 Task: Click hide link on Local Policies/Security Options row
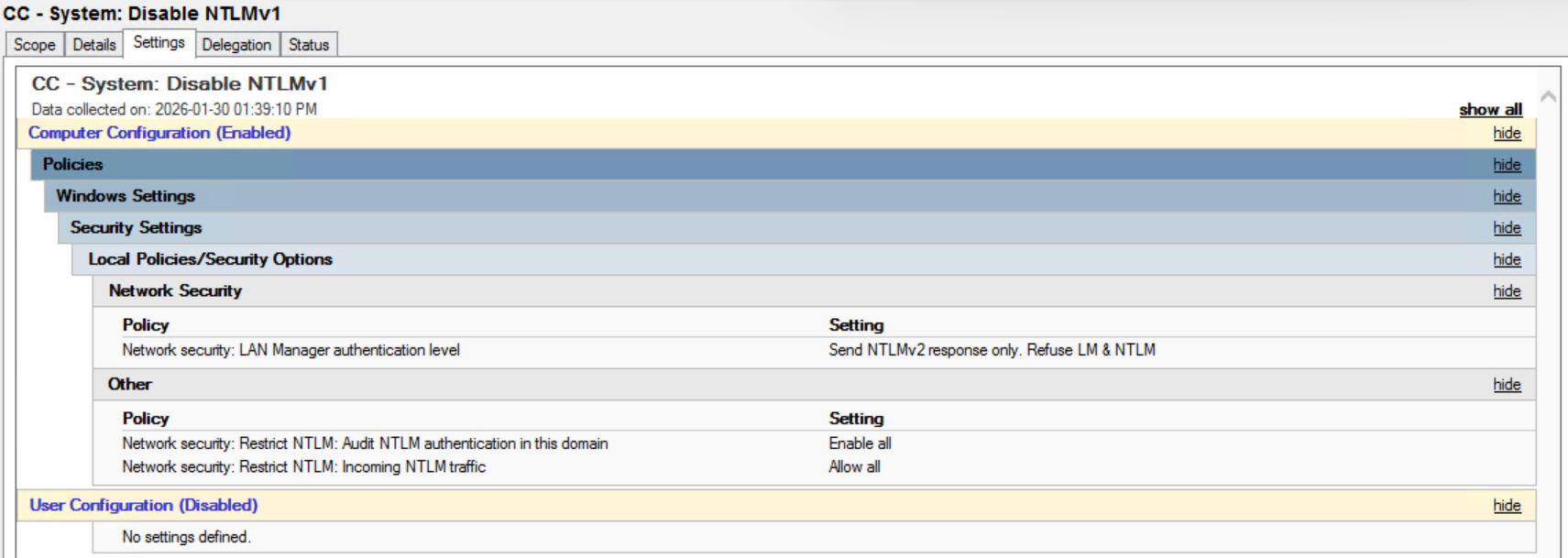[x=1507, y=259]
